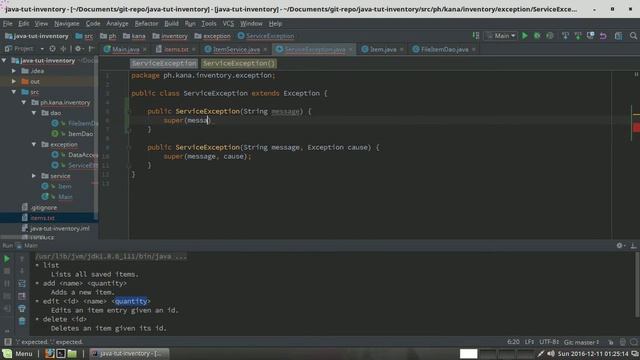Clear all Run console output with trash icon
Screen dimensions: 640x360
22,321
